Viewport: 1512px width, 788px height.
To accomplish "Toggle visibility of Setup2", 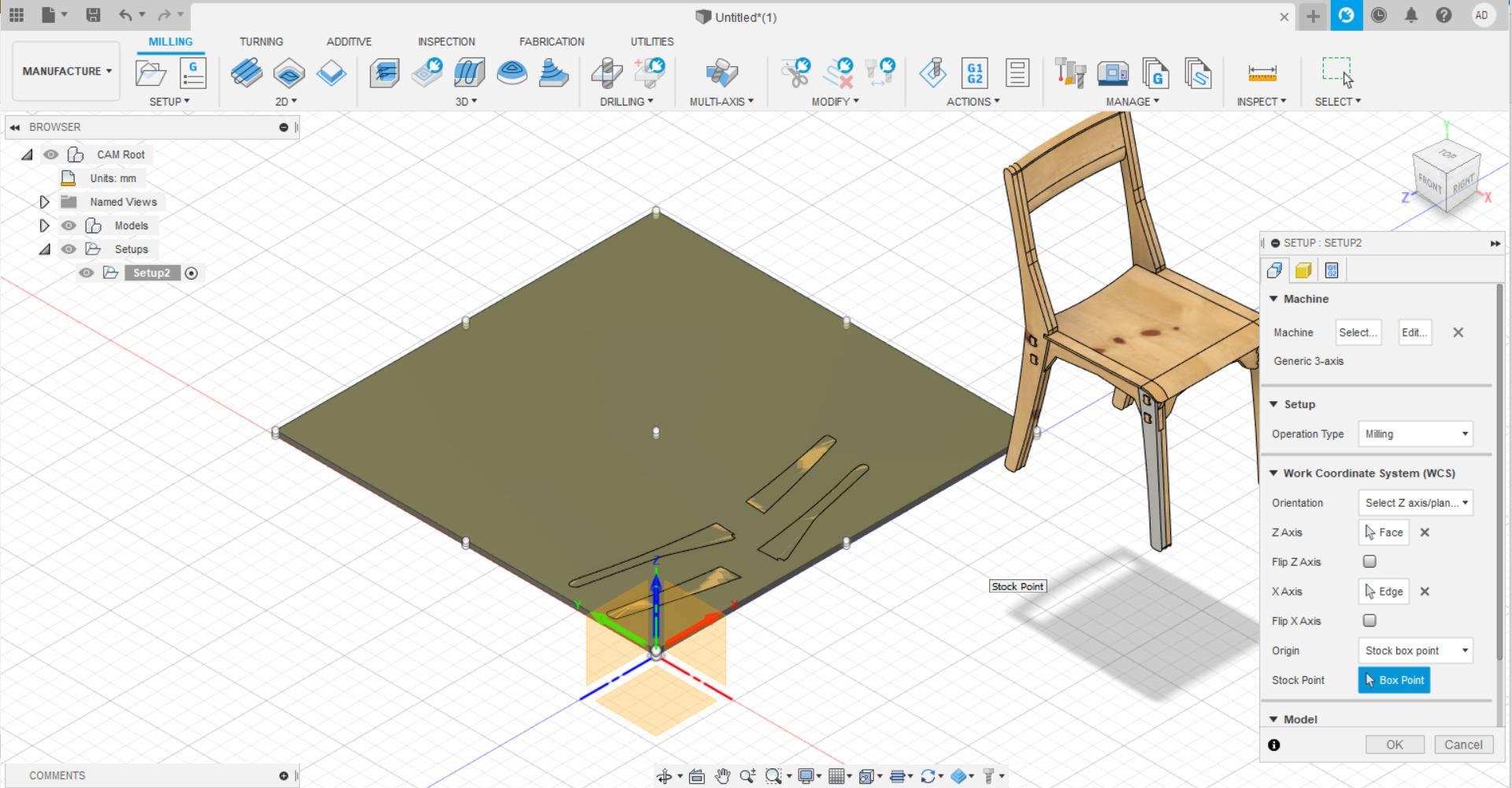I will click(87, 273).
